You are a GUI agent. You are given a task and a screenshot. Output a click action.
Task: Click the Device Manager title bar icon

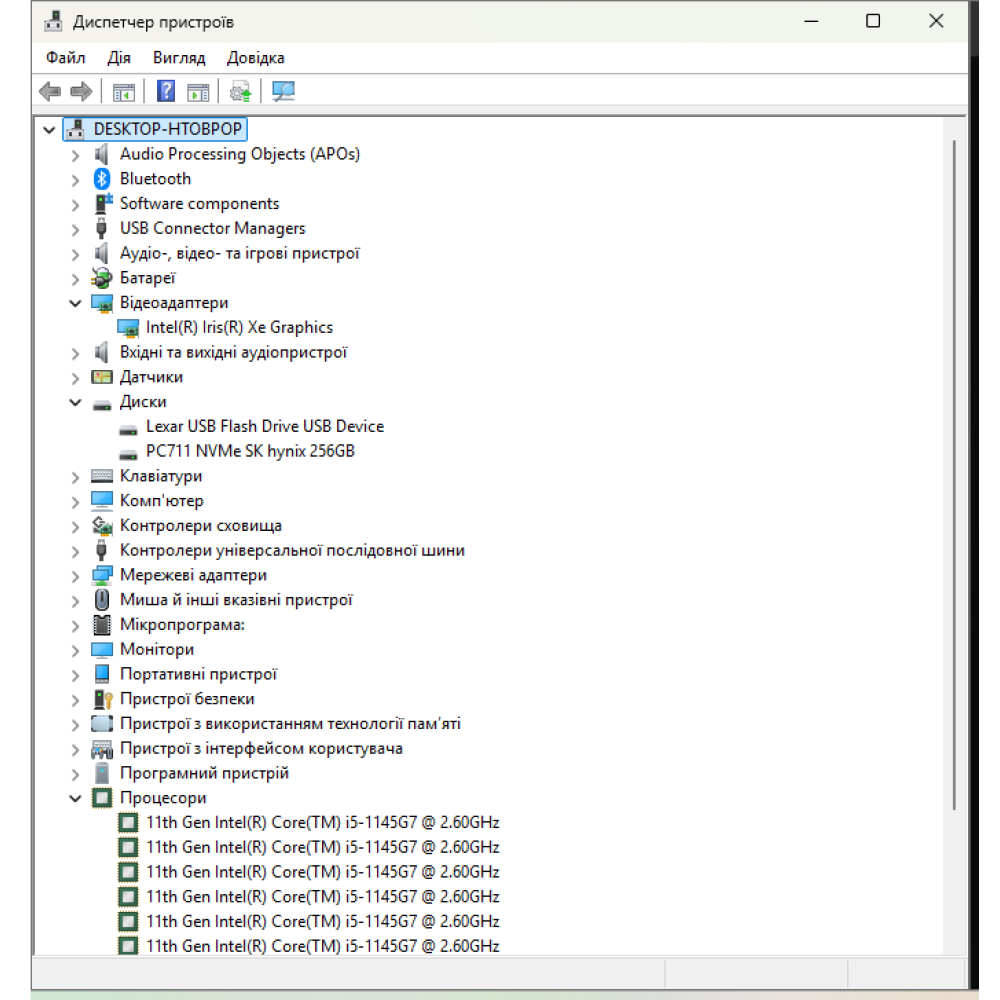click(x=54, y=22)
